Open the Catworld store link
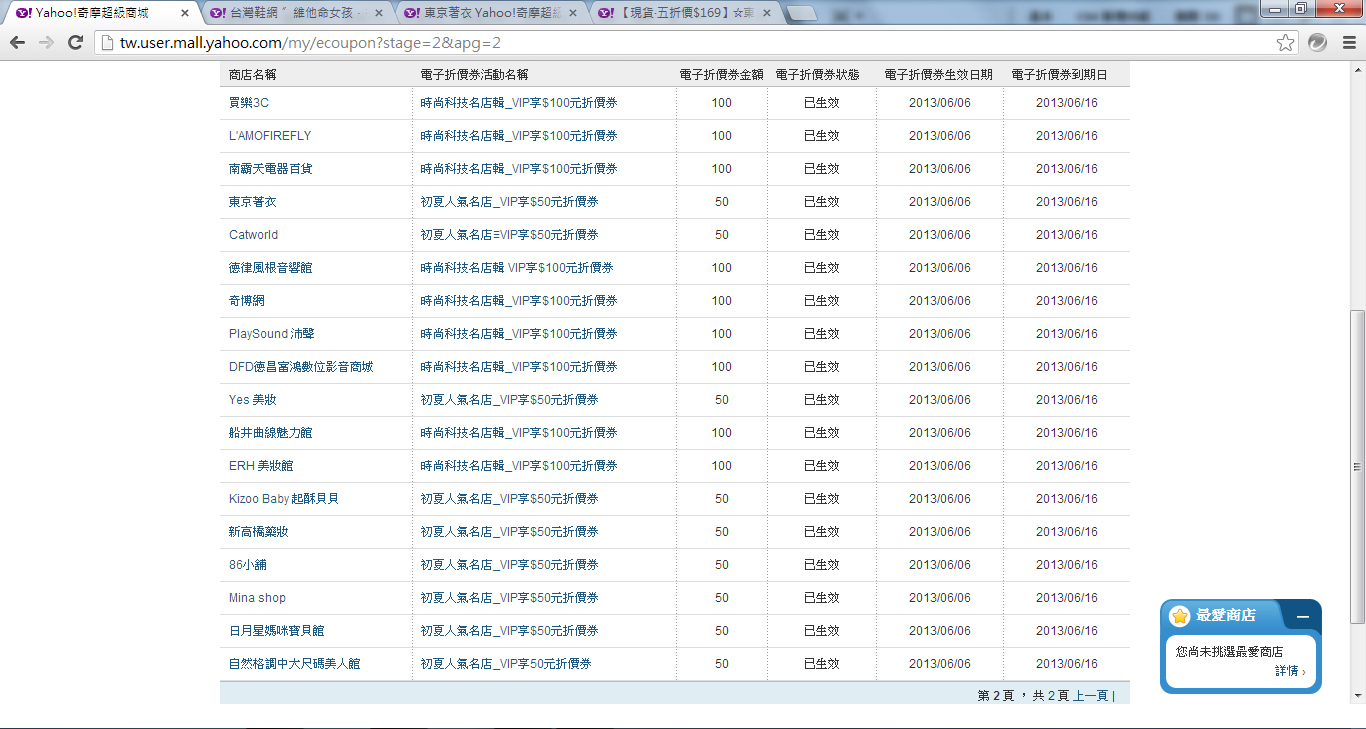The image size is (1366, 729). [253, 235]
